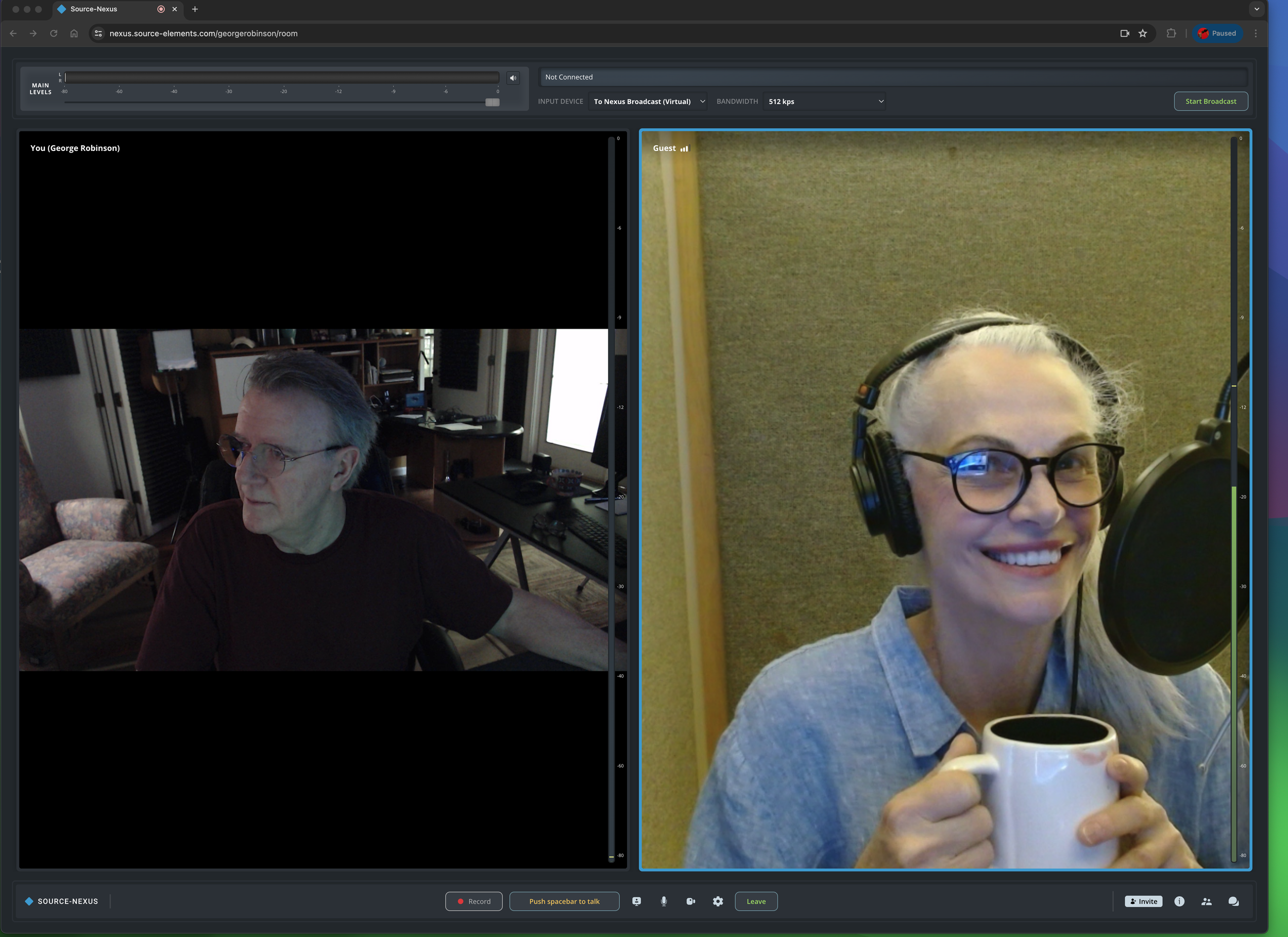The width and height of the screenshot is (1288, 937).
Task: Click the camera indicator in the address bar
Action: 1125,33
